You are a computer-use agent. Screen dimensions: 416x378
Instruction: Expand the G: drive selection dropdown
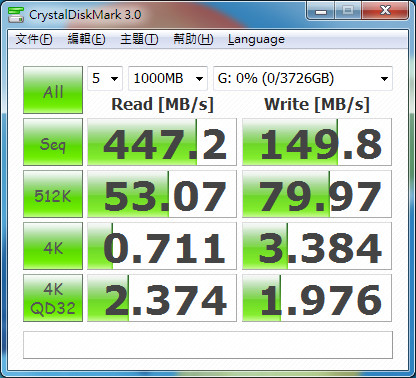click(303, 79)
